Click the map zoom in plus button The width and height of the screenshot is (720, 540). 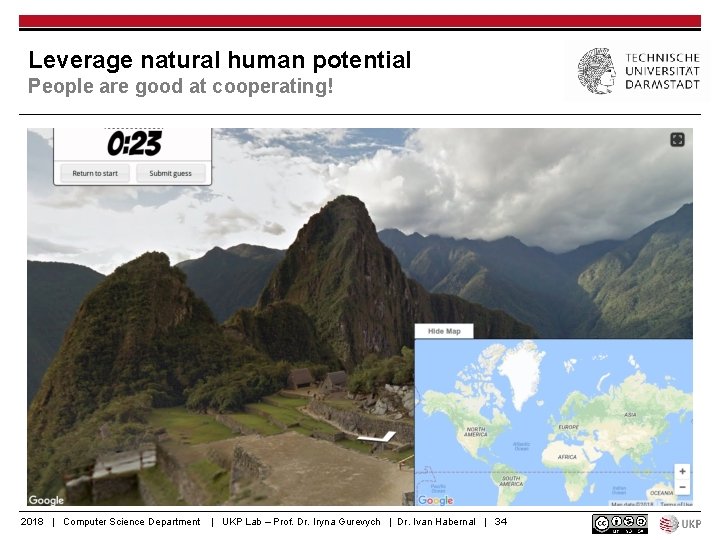click(x=682, y=471)
